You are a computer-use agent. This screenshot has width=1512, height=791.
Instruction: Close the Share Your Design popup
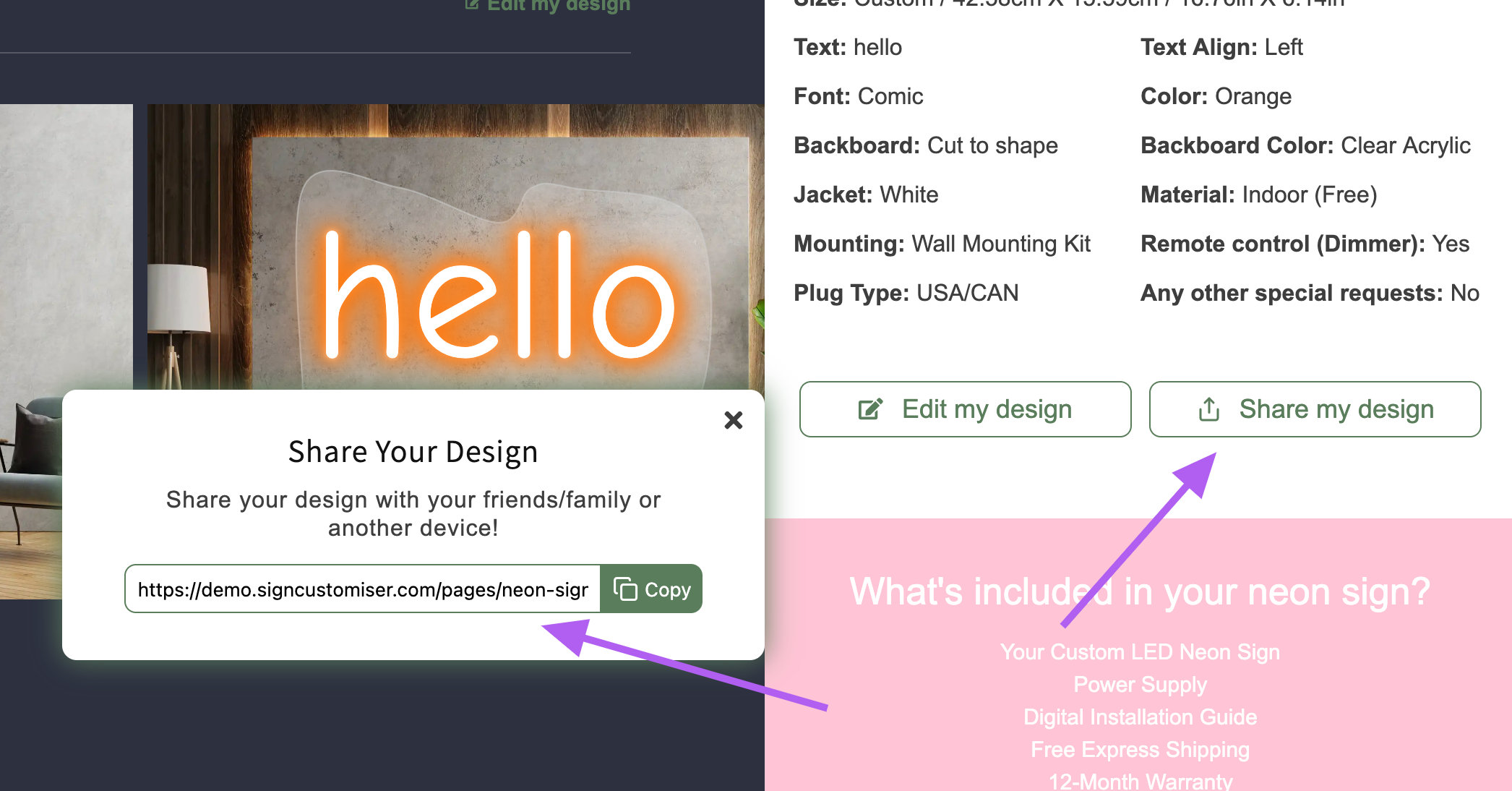pos(733,420)
